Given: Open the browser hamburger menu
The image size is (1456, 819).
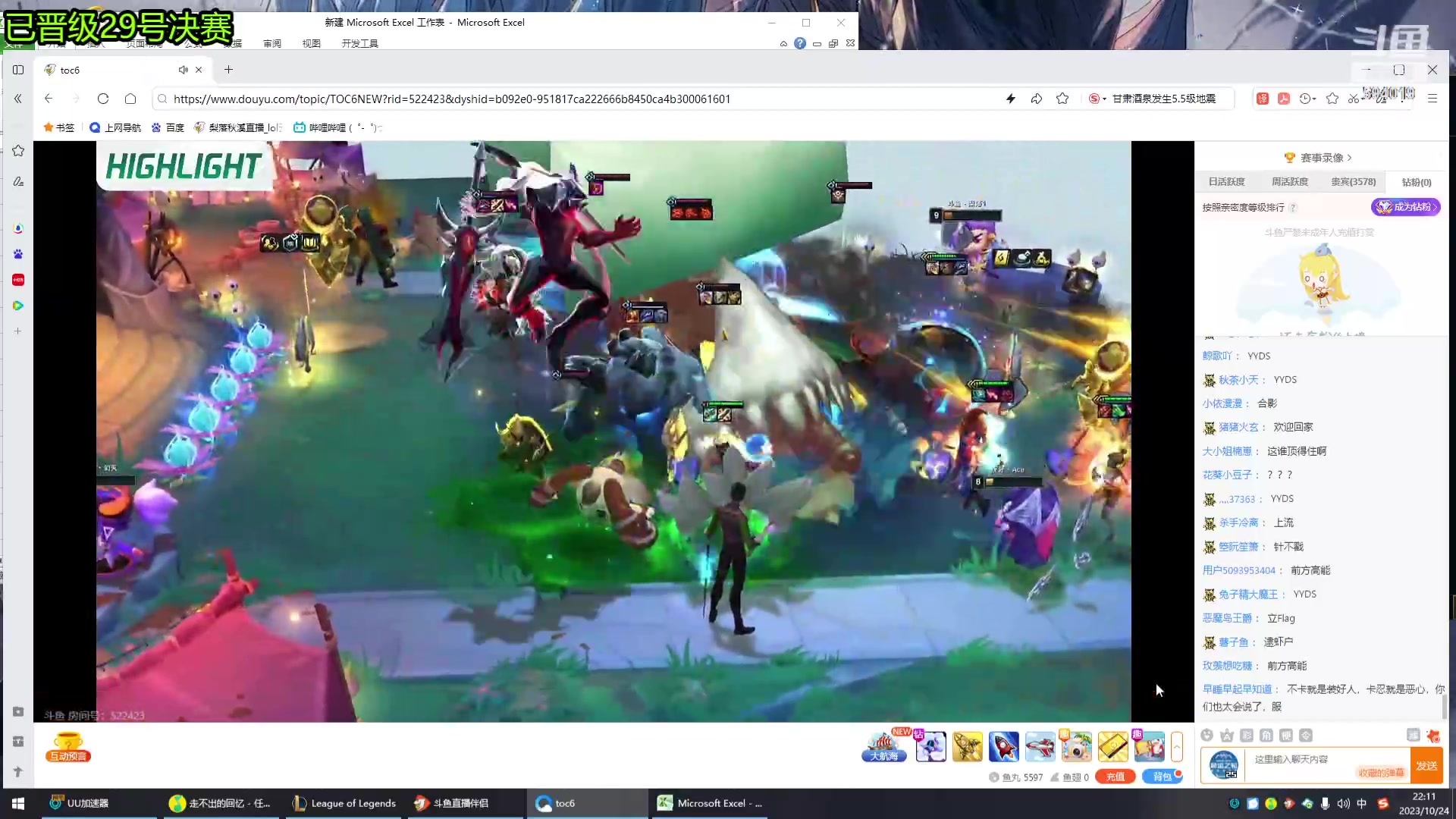Looking at the screenshot, I should tap(1432, 99).
